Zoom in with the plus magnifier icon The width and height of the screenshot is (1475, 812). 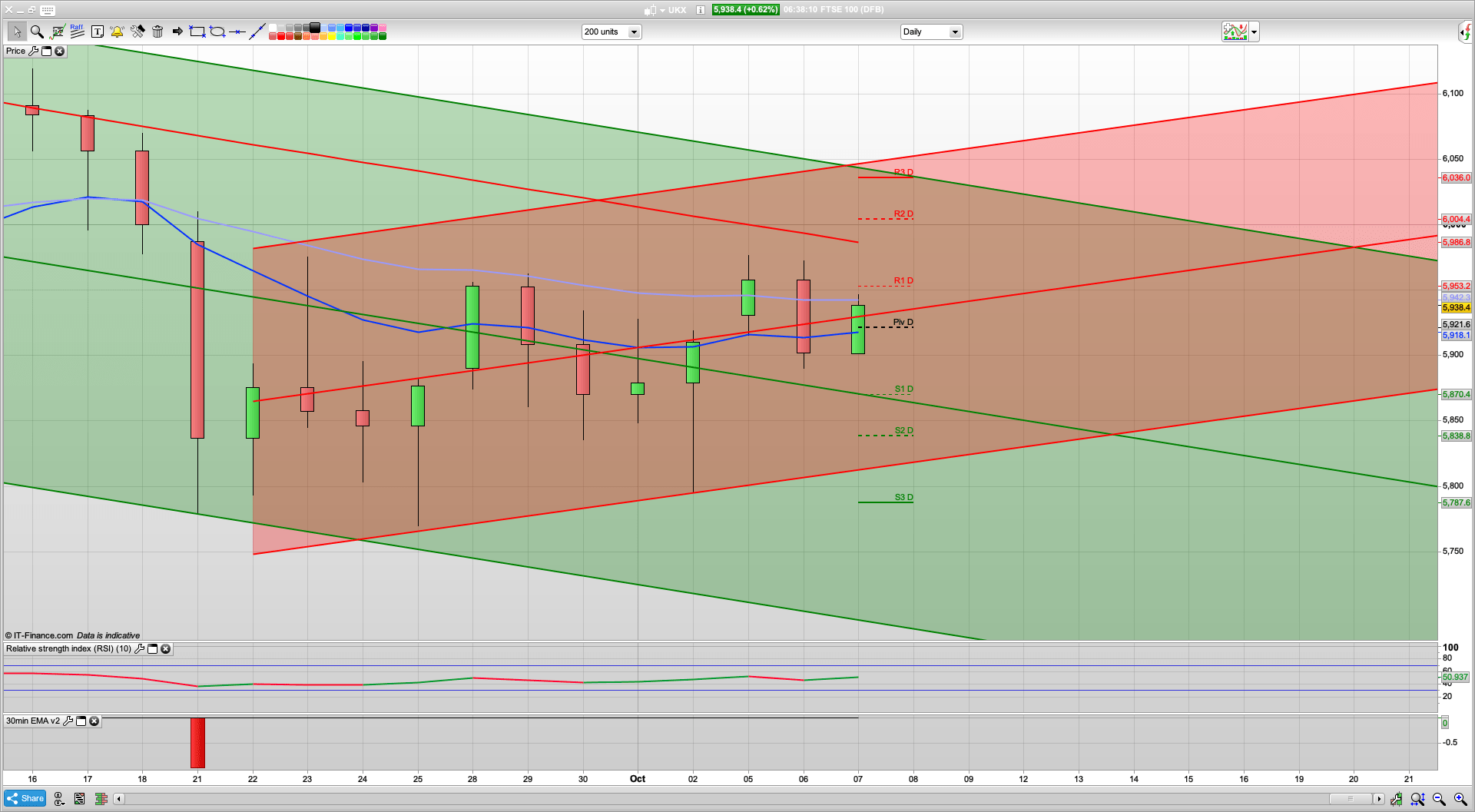coord(1459,799)
